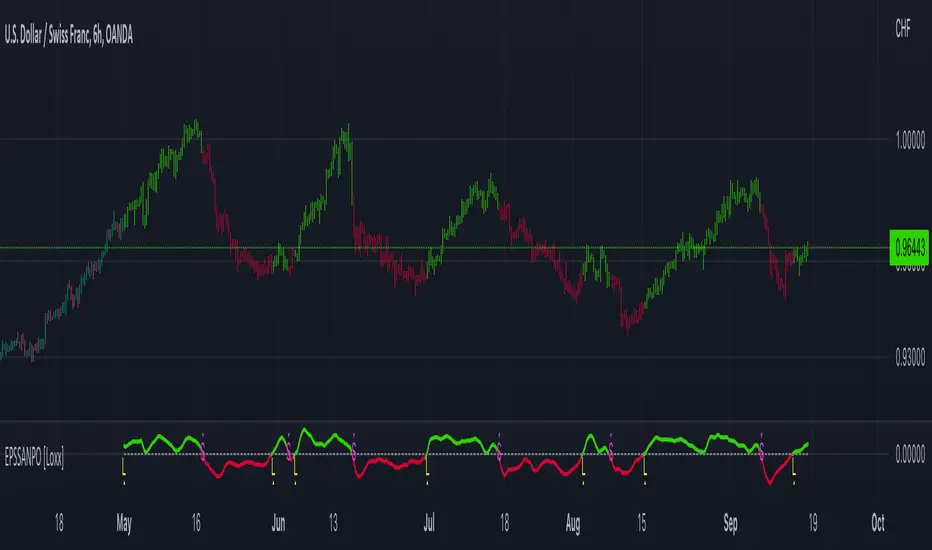
Task: Select the green 0.96443 current price tag
Action: click(x=909, y=247)
